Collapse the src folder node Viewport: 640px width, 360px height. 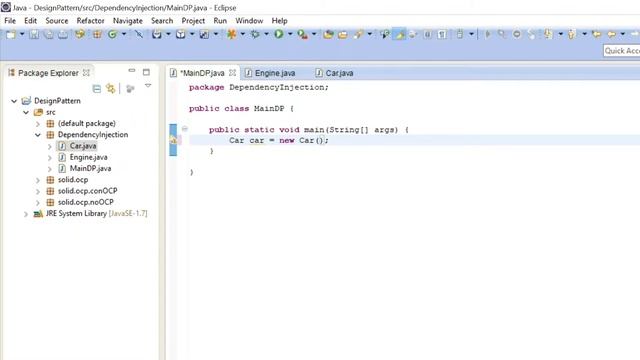(x=26, y=112)
